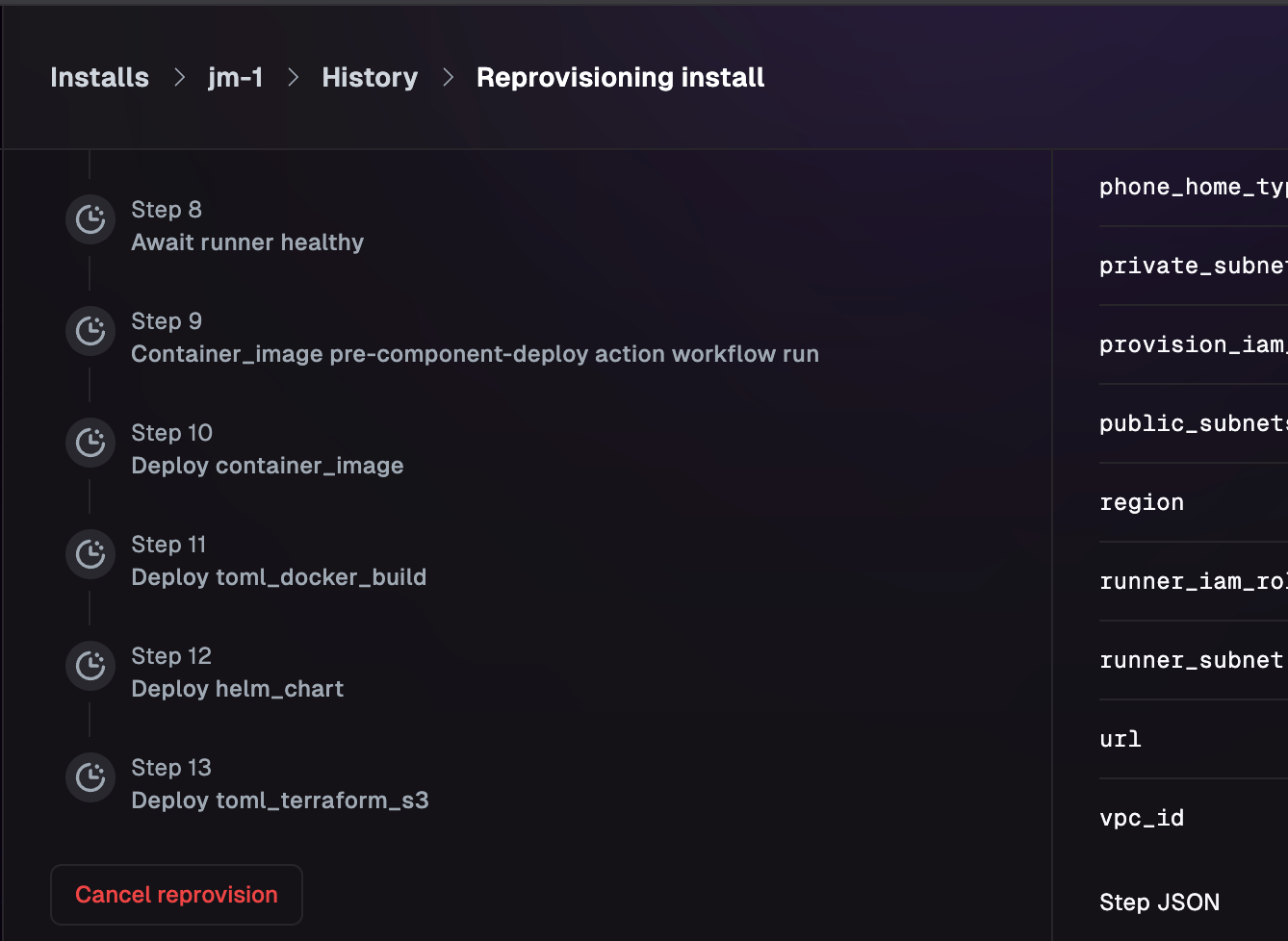Navigate to History breadcrumb
This screenshot has width=1288, height=941.
coord(370,78)
